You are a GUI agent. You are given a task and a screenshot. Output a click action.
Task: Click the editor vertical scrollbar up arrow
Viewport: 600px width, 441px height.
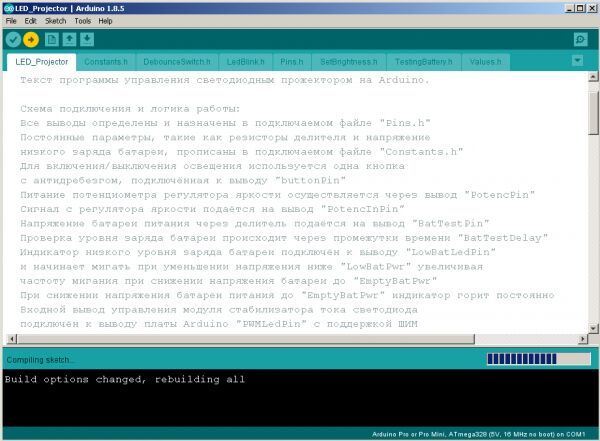593,77
